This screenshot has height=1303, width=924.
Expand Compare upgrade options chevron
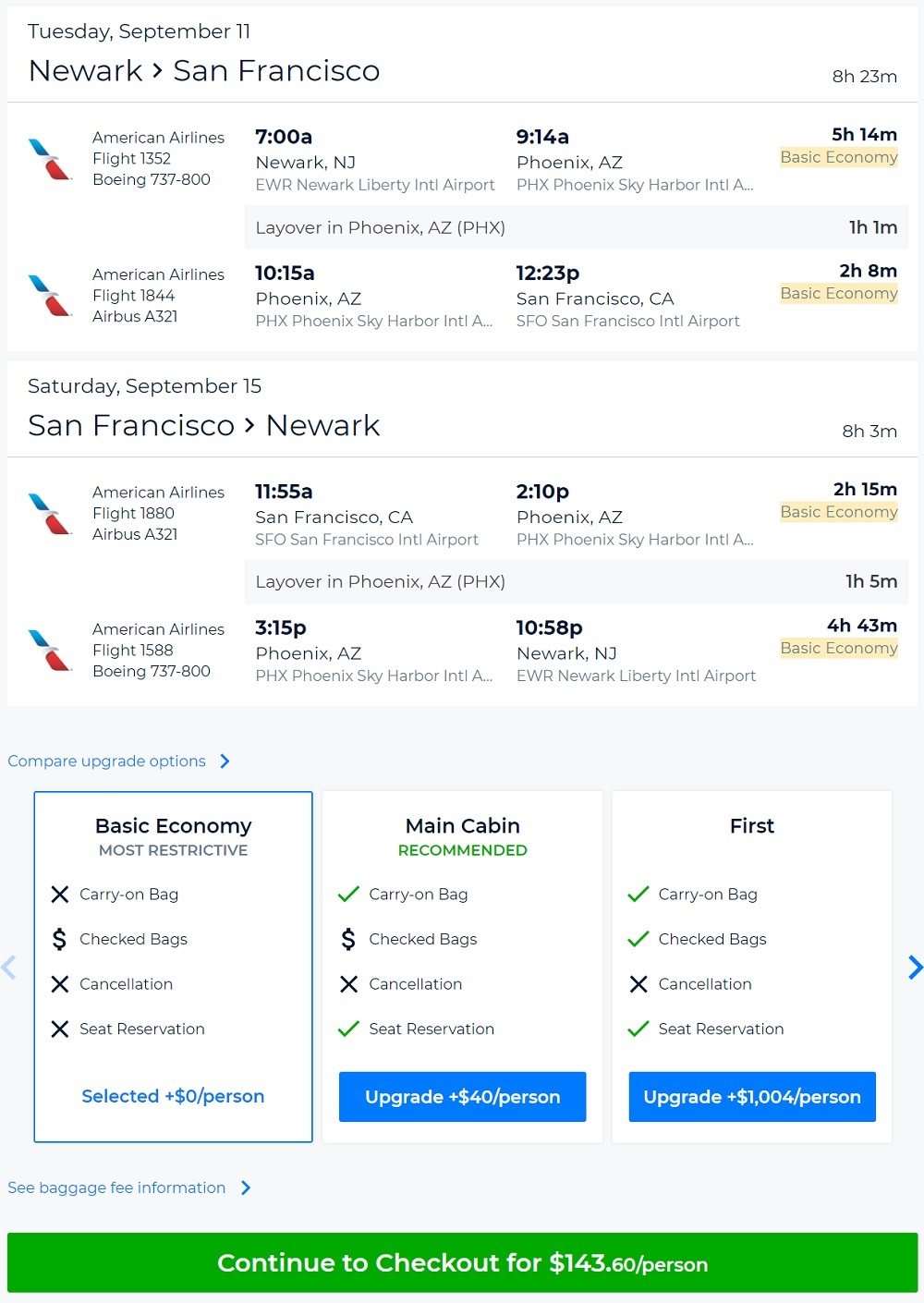click(x=225, y=761)
